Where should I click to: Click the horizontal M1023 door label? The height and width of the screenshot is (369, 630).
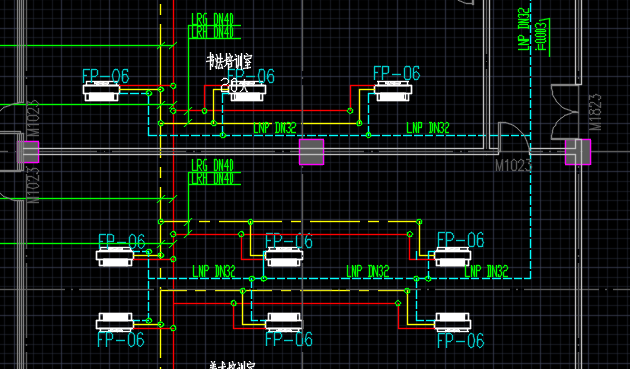pos(513,165)
